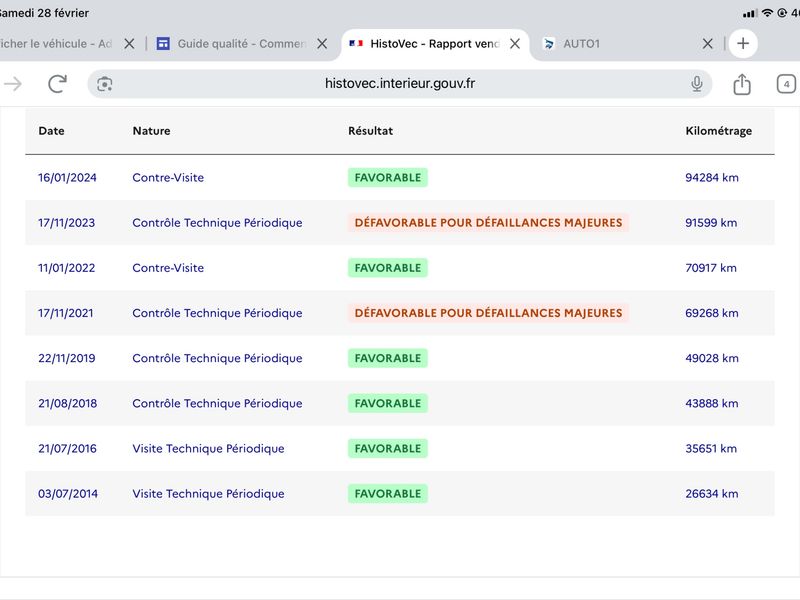Click the DÉFAVORABLE badge for 17/11/2023

[488, 223]
